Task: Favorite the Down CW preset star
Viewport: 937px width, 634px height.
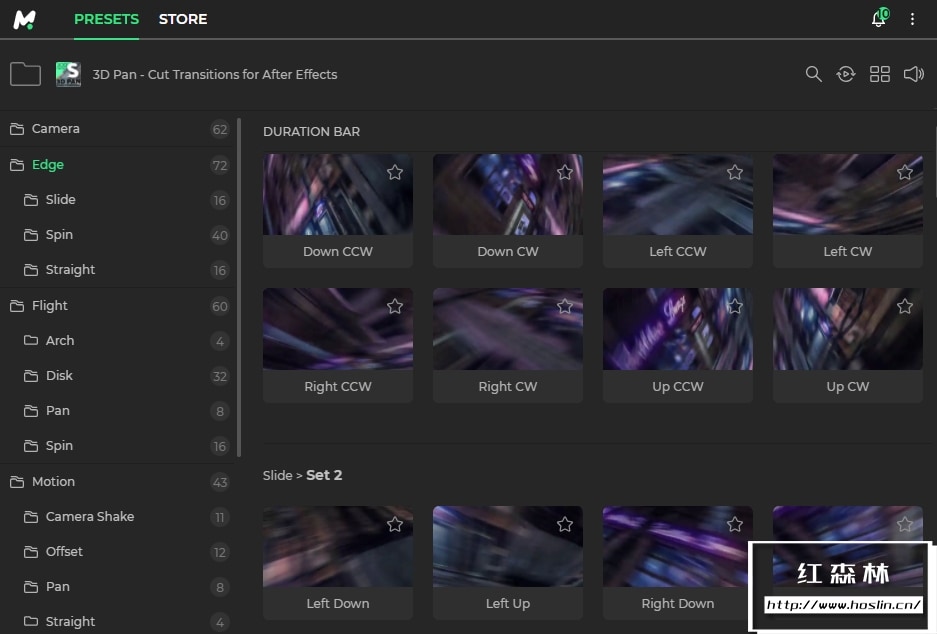Action: click(x=565, y=173)
